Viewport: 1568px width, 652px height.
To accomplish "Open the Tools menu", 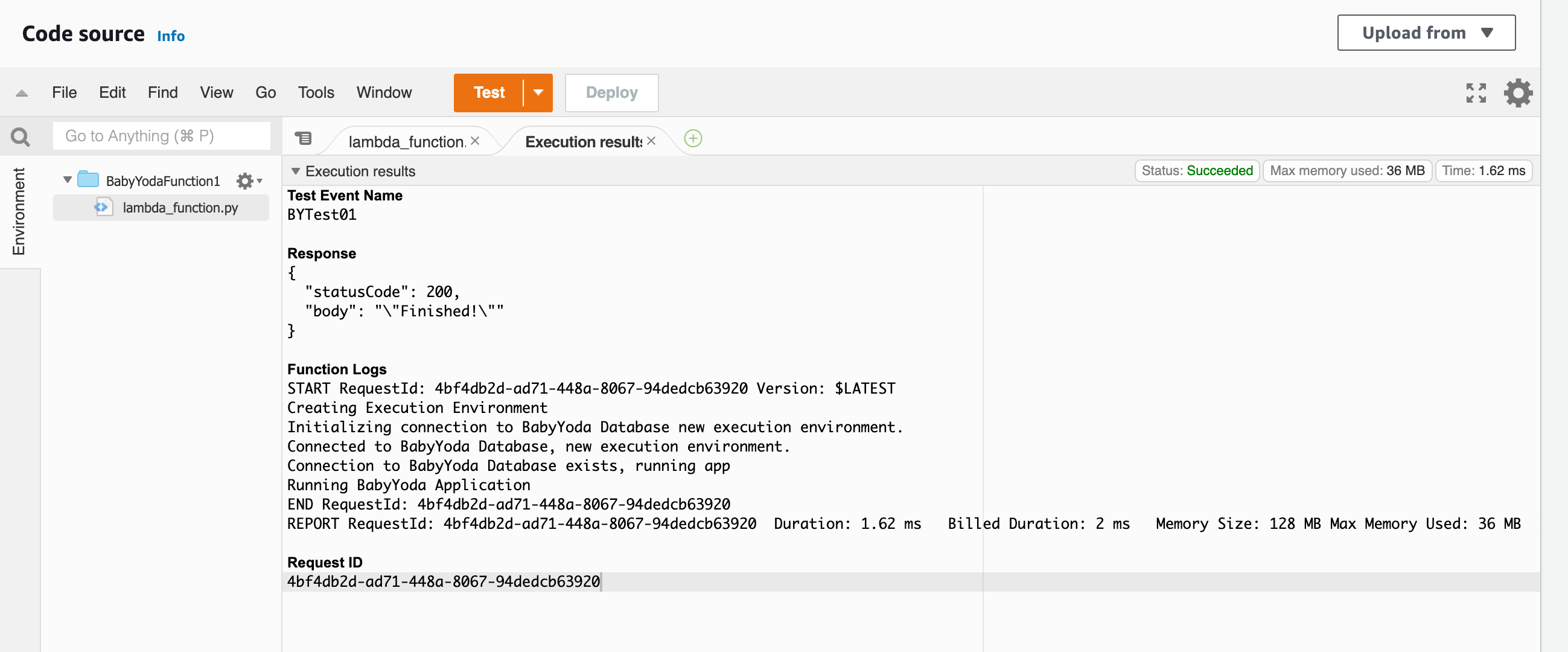I will click(x=315, y=92).
